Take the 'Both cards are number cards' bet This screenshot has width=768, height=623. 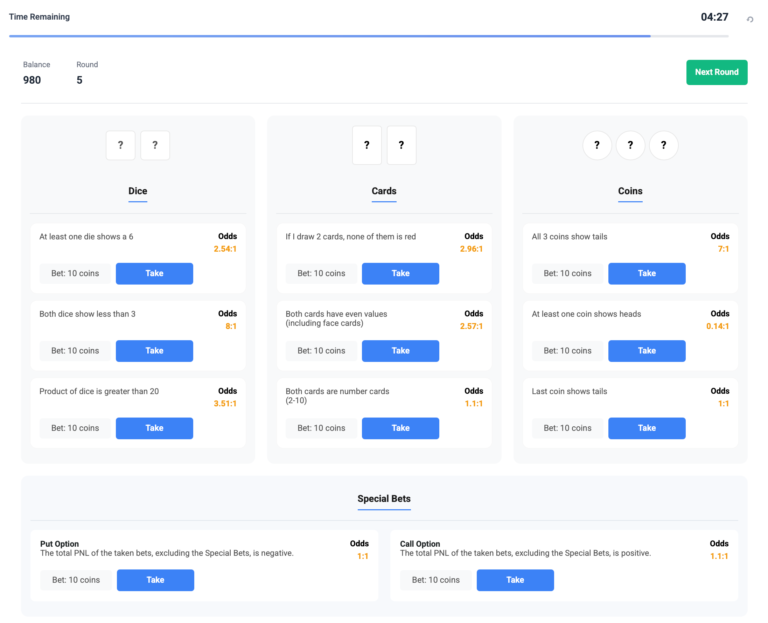401,428
